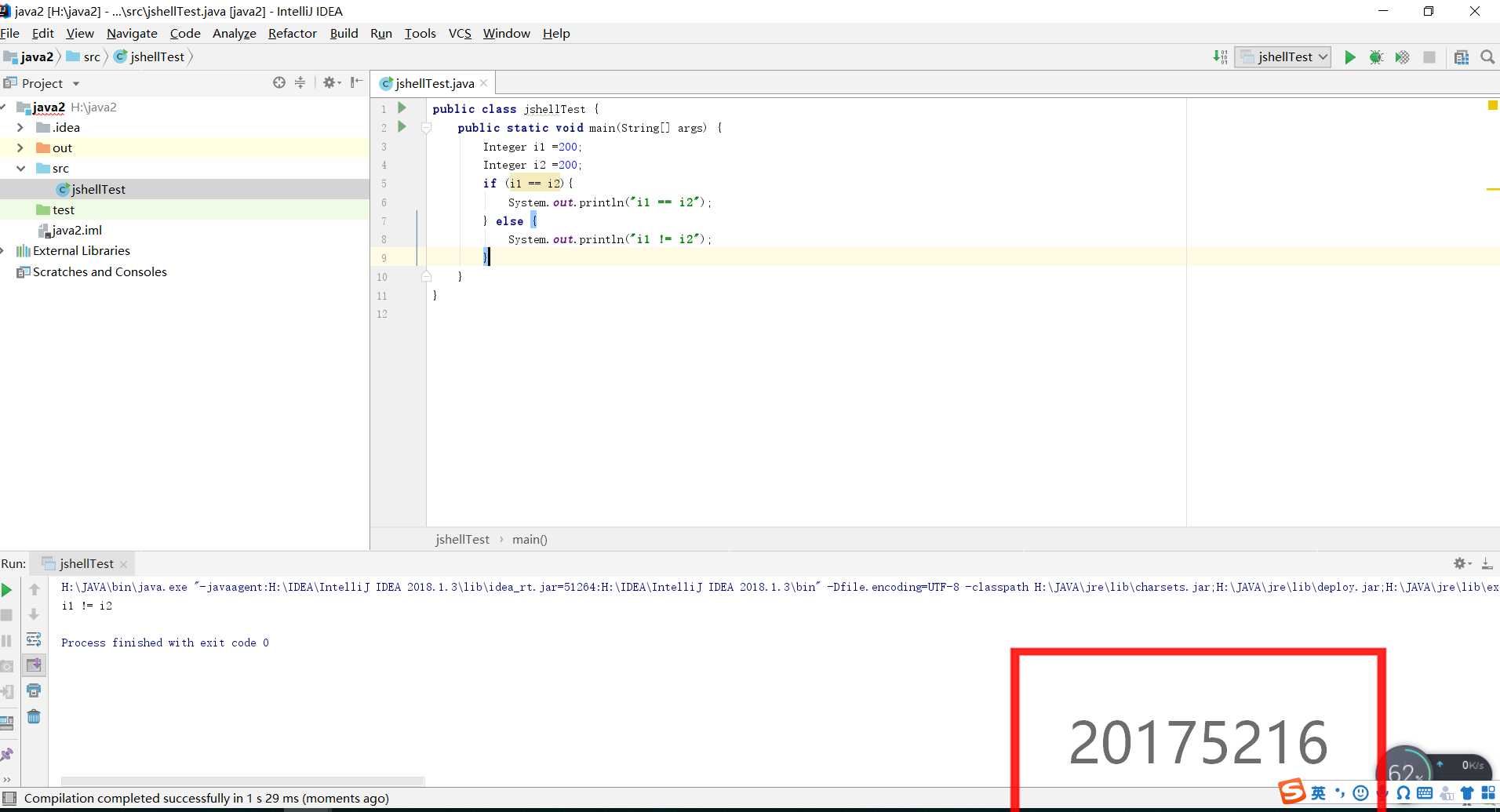Click Sogou input method tray icon

(1291, 792)
